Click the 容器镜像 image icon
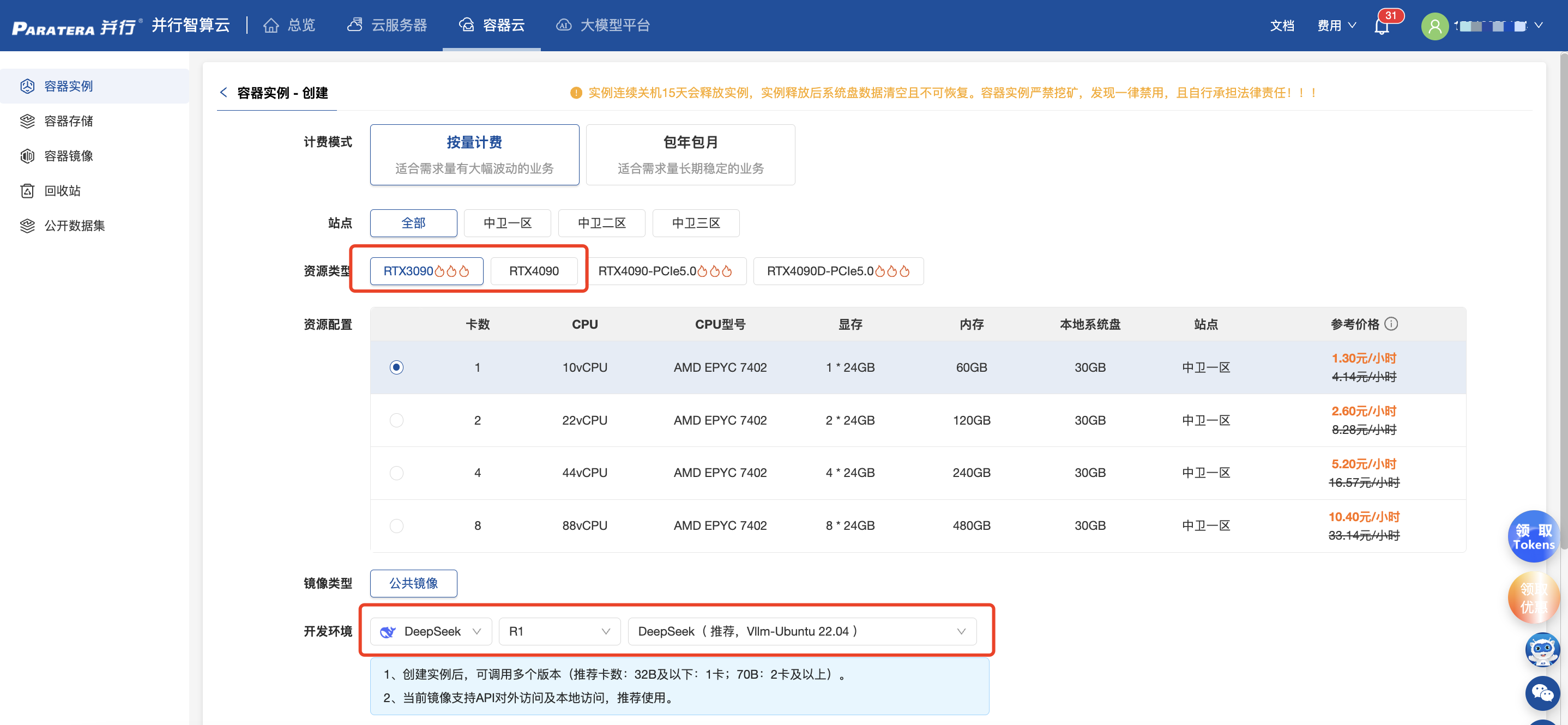The height and width of the screenshot is (725, 1568). click(x=27, y=156)
